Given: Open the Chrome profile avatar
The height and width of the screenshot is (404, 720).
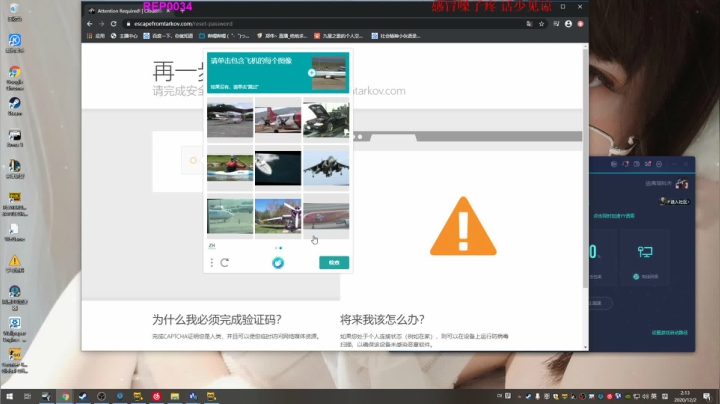Looking at the screenshot, I should (568, 24).
